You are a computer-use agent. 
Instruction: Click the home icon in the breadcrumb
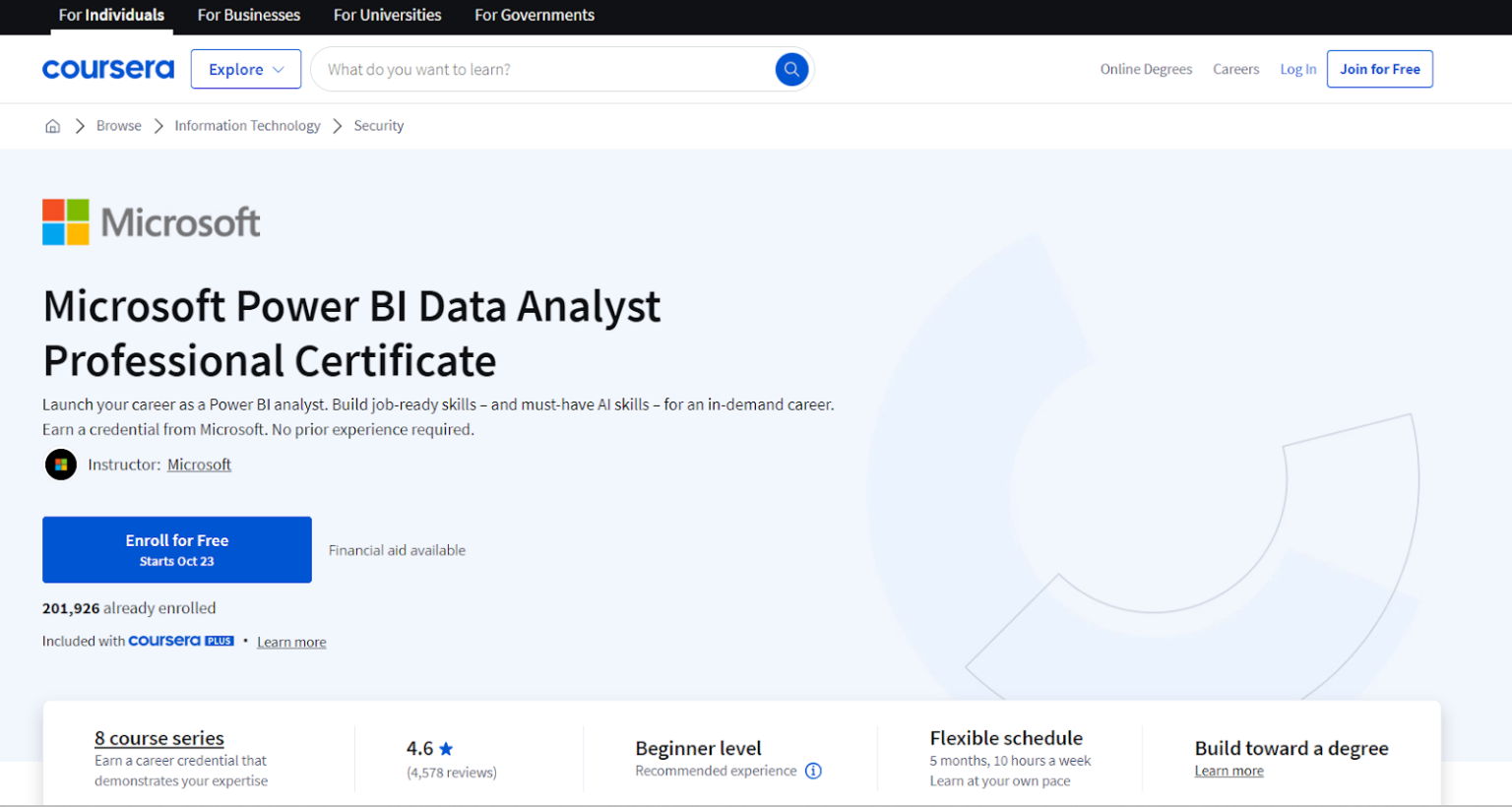(52, 125)
